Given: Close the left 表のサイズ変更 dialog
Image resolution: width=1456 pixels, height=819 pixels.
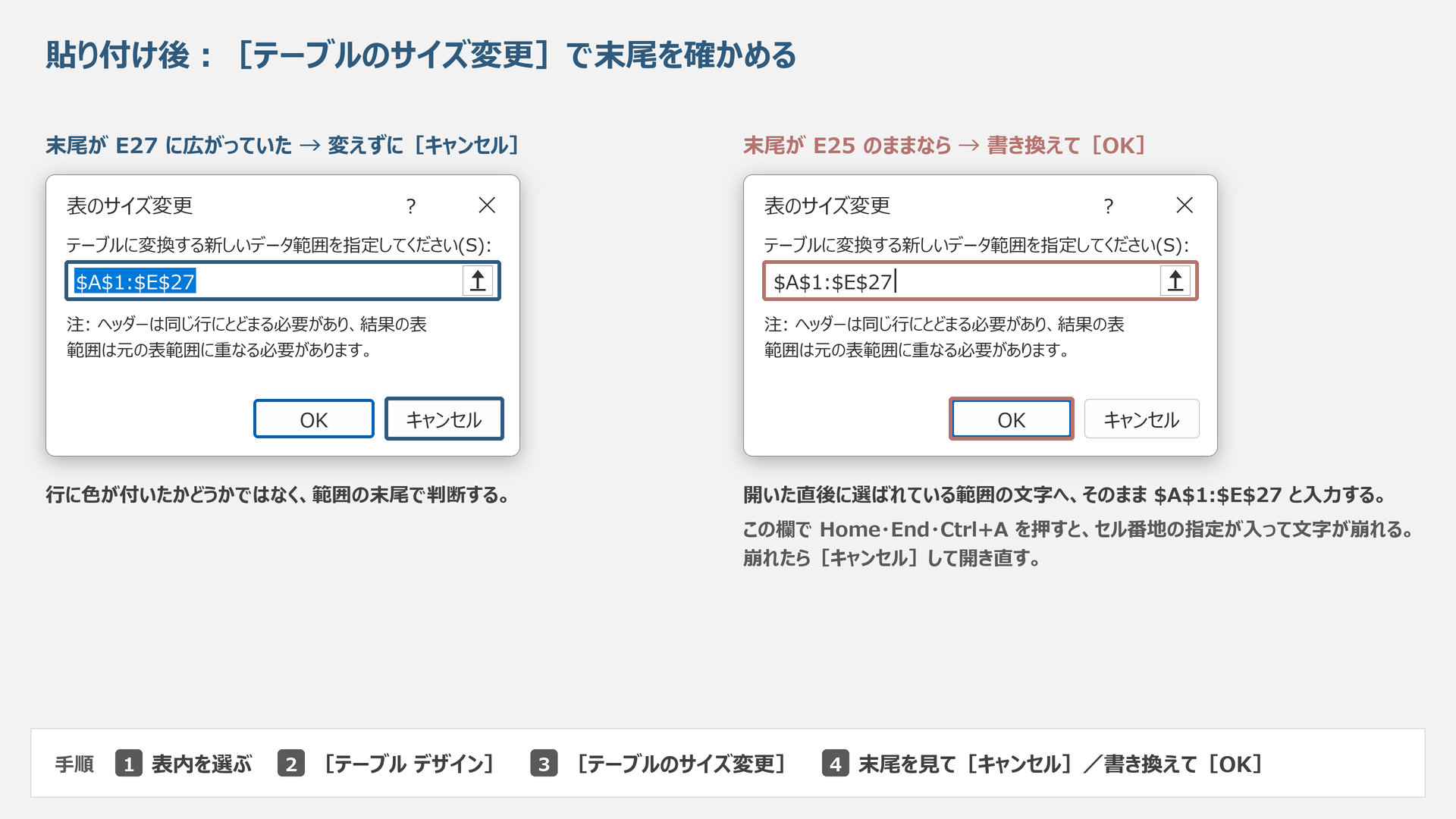Looking at the screenshot, I should point(487,205).
